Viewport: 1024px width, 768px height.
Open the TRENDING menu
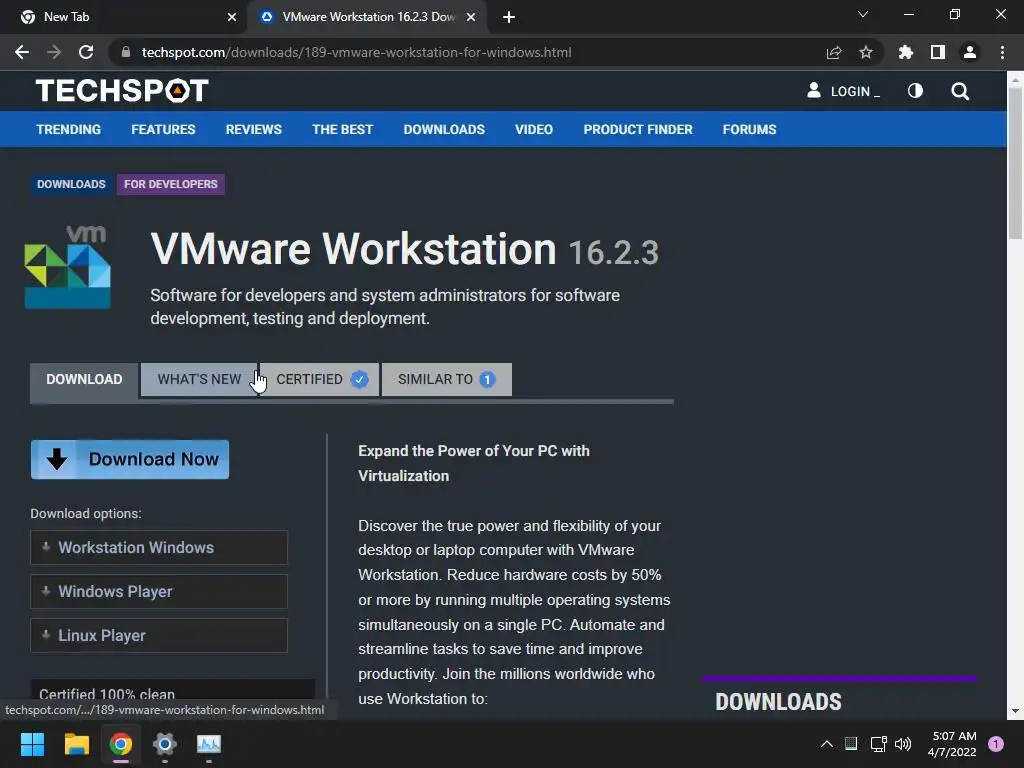coord(69,129)
